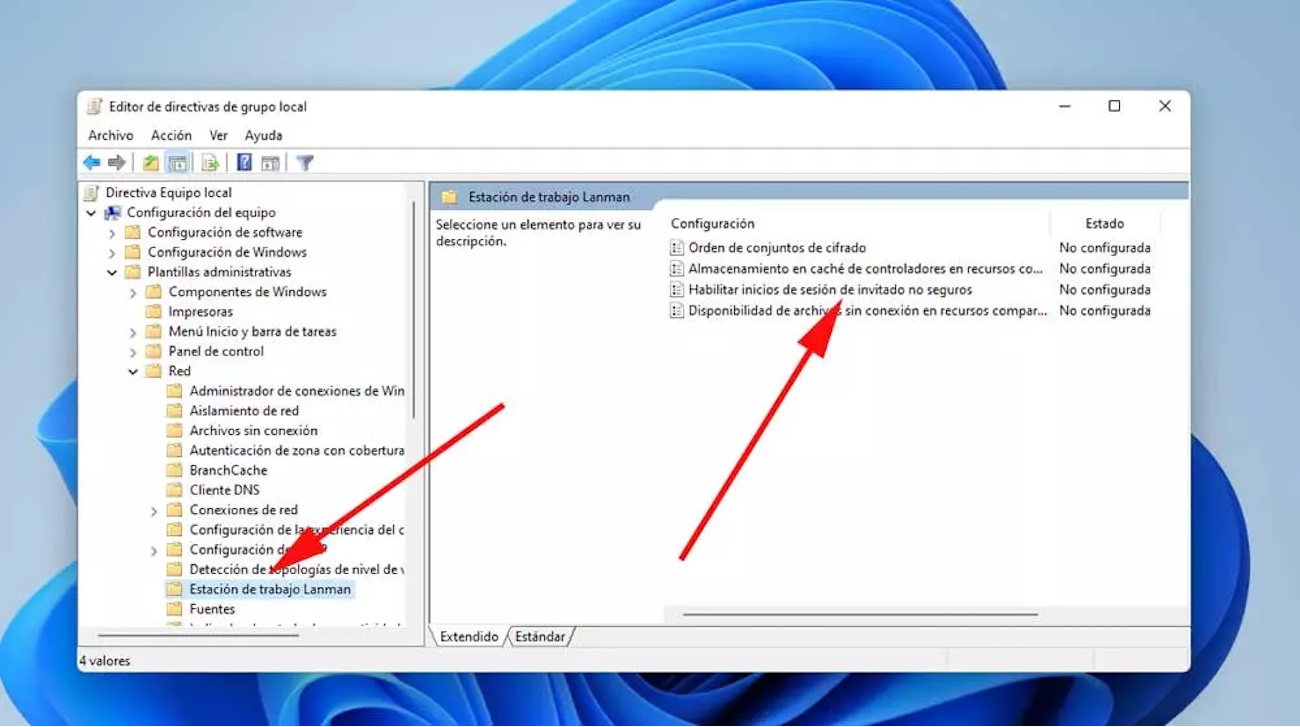Click the settings list horizontal scrollbar
The image size is (1300, 727).
click(x=860, y=614)
